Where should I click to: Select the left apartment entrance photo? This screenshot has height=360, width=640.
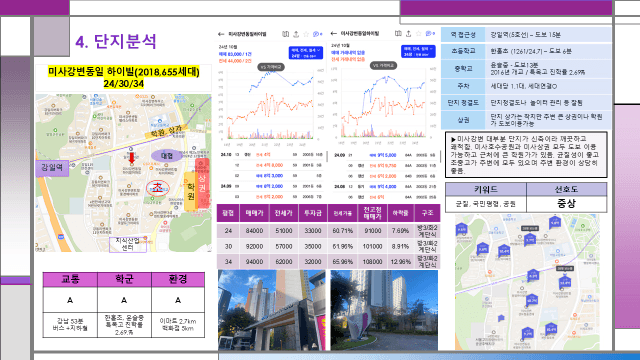[x=271, y=310]
